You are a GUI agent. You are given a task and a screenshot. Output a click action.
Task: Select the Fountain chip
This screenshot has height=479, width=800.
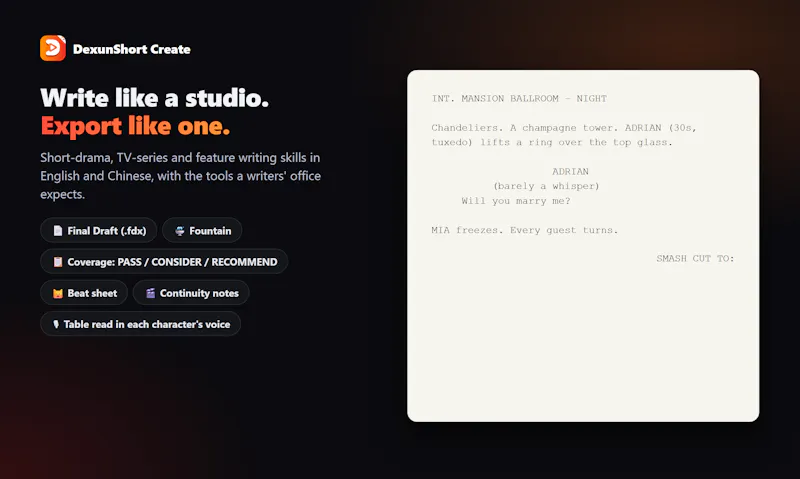pyautogui.click(x=202, y=231)
